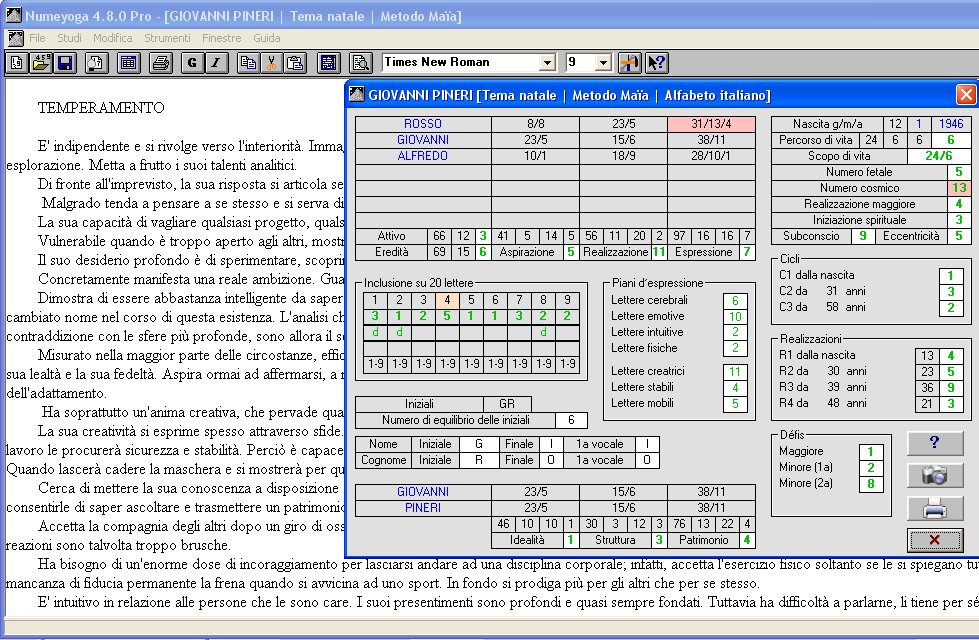This screenshot has width=979, height=640.
Task: Click the printer button in the Tema natale dialog
Action: point(935,508)
